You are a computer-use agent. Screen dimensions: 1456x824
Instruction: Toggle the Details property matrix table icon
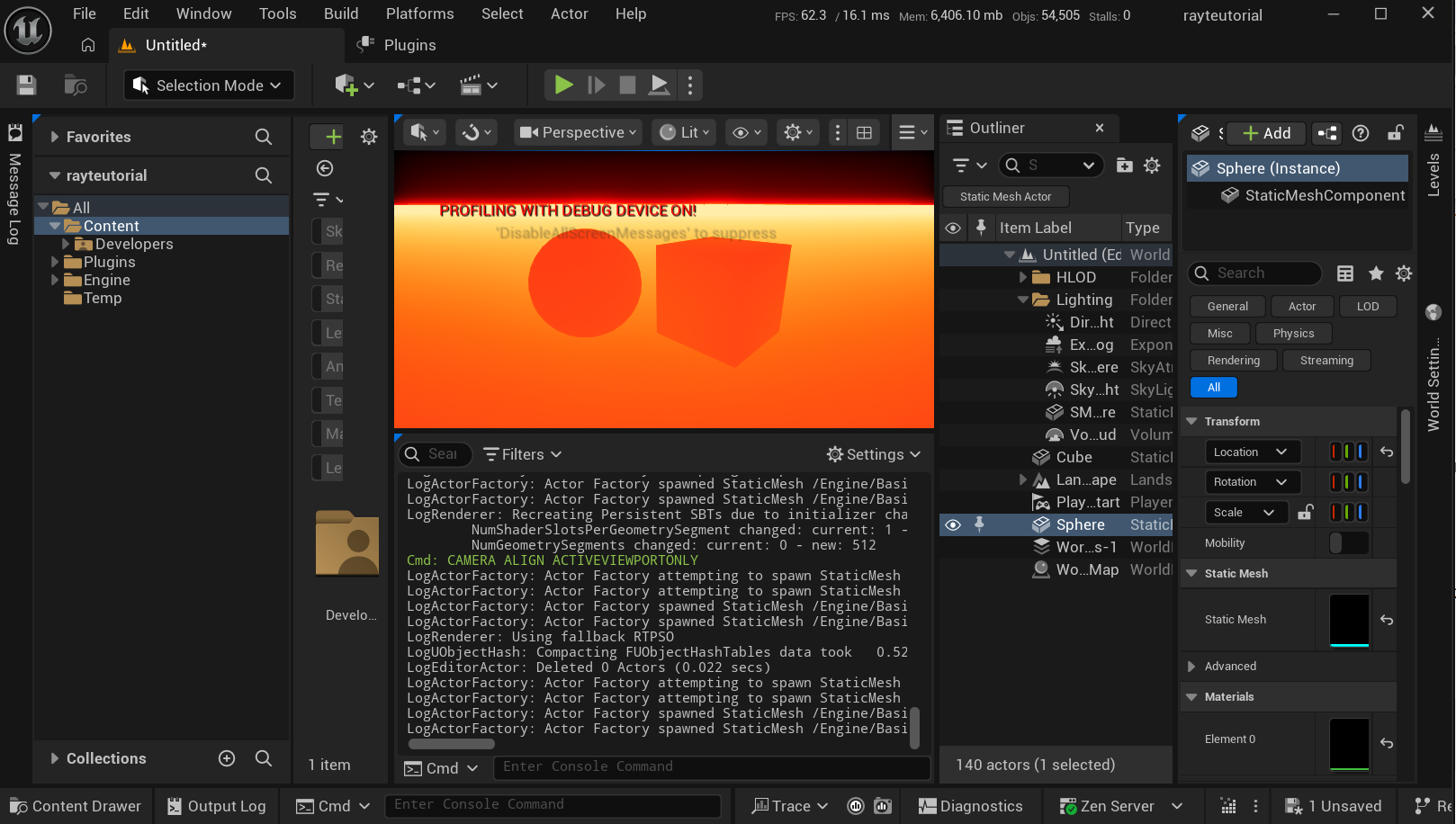coord(1345,273)
